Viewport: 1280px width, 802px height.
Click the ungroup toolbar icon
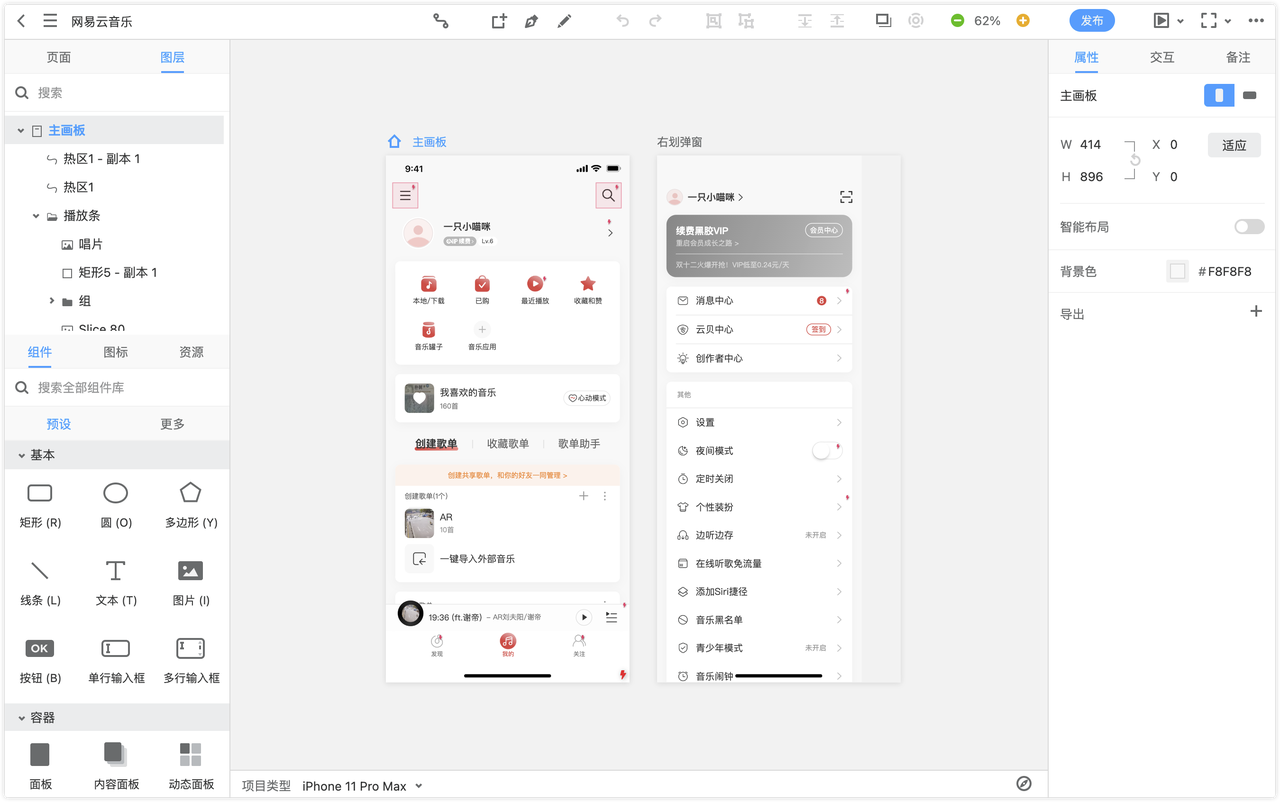click(746, 21)
